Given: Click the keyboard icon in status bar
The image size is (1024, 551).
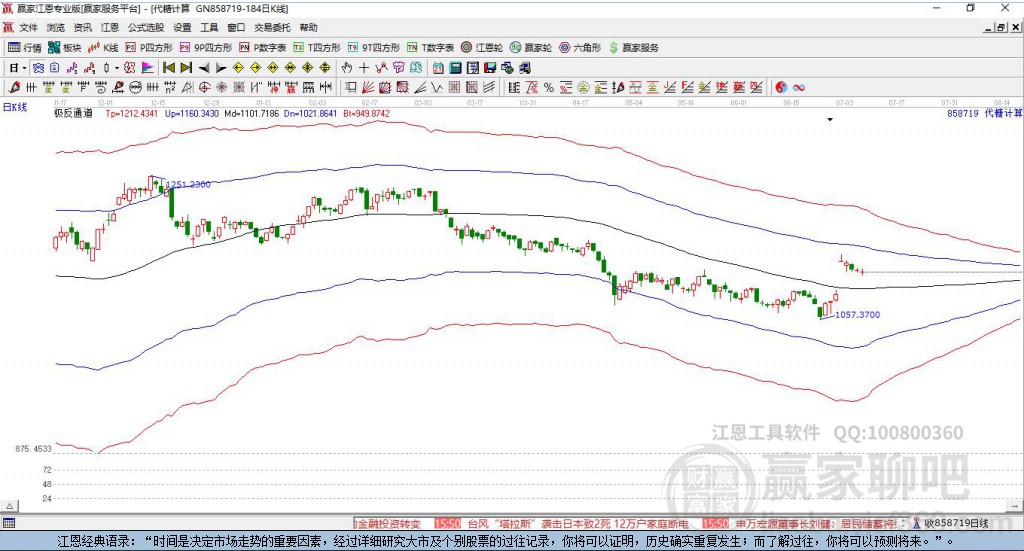Looking at the screenshot, I should [x=8, y=523].
